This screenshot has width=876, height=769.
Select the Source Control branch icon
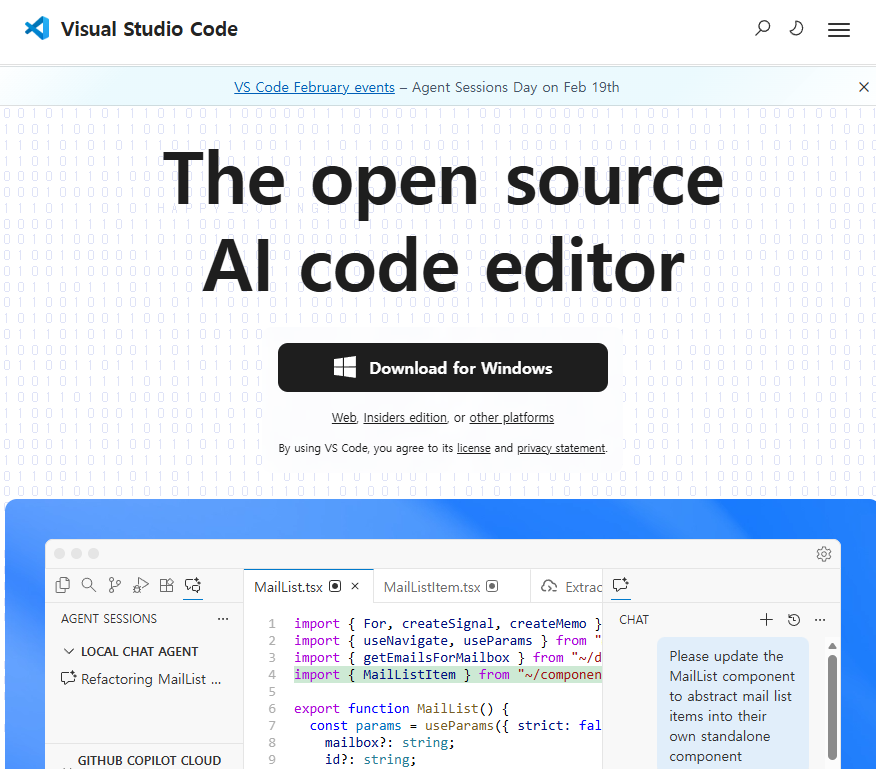coord(115,585)
